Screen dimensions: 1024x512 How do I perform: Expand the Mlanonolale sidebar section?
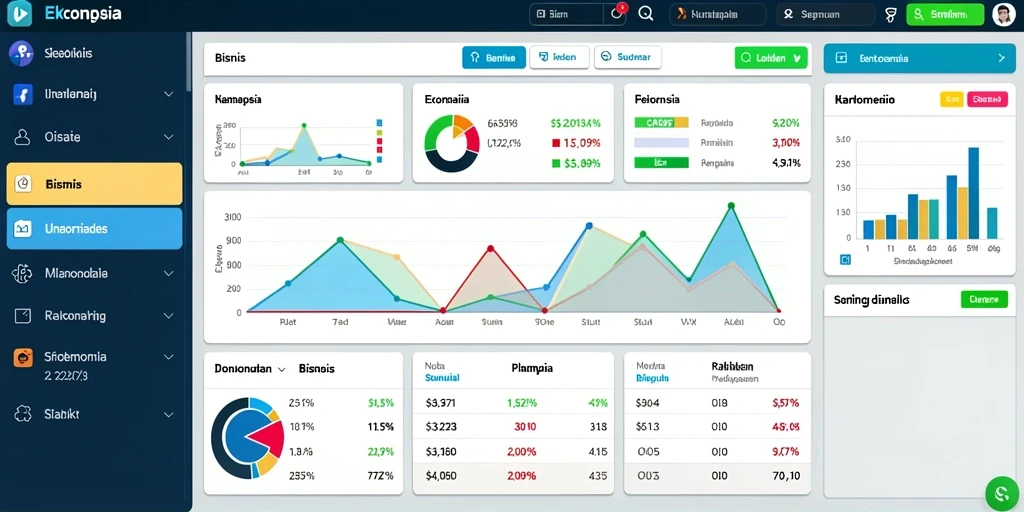point(168,274)
